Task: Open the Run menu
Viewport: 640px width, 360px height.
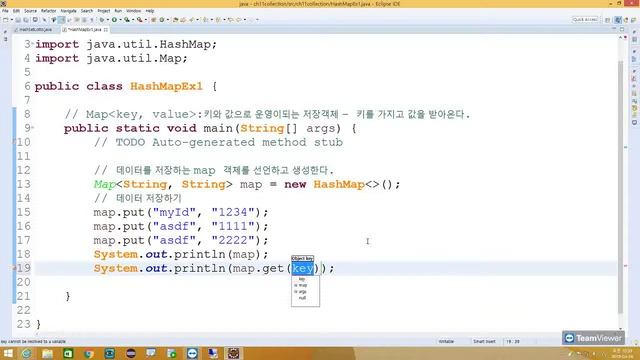Action: click(118, 11)
